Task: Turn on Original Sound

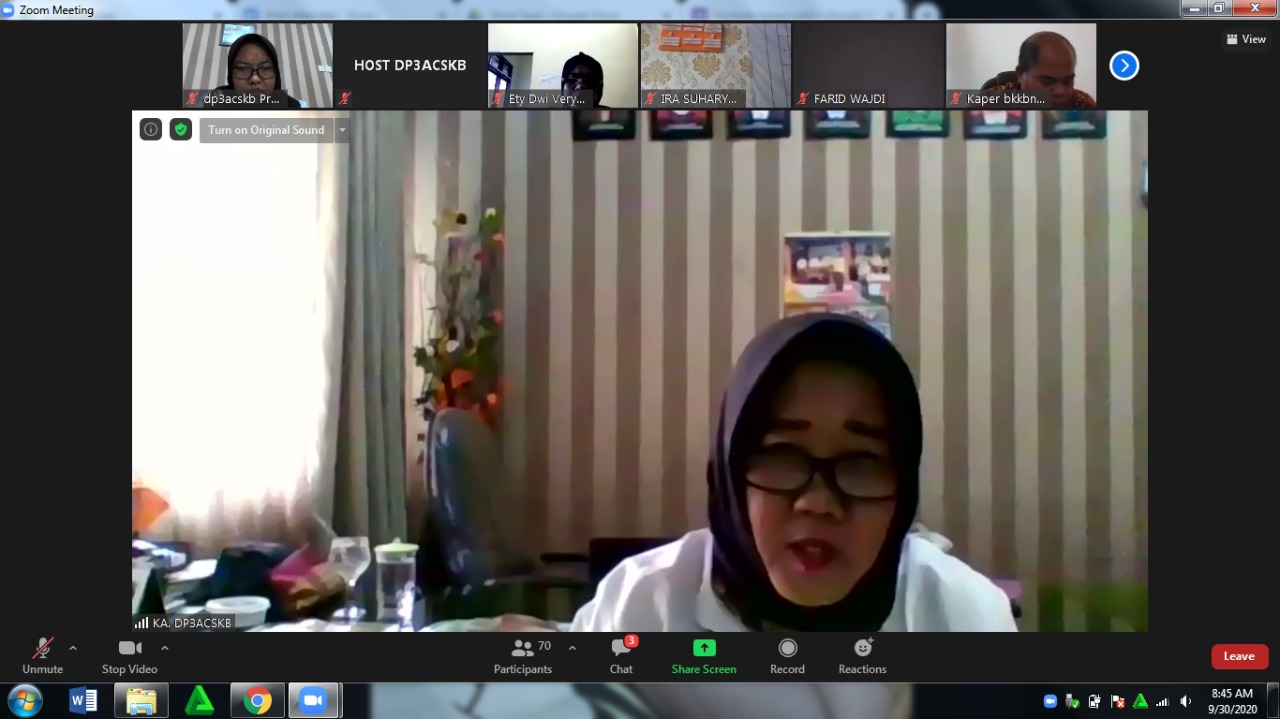Action: tap(266, 130)
